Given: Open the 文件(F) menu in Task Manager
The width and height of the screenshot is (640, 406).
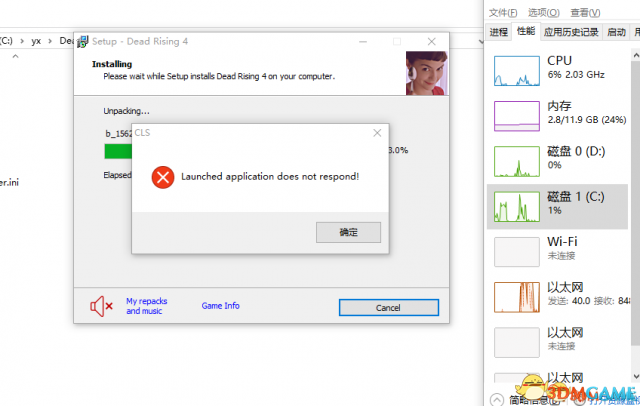Looking at the screenshot, I should point(503,13).
